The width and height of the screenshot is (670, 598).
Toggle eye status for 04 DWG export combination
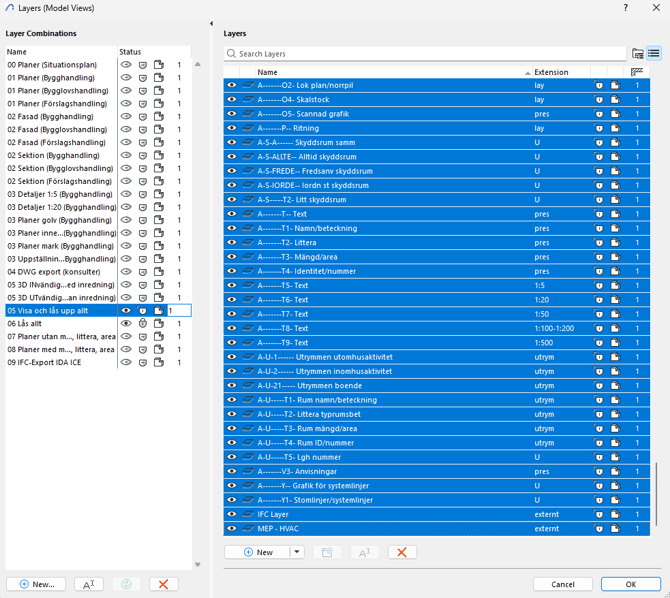pos(126,272)
